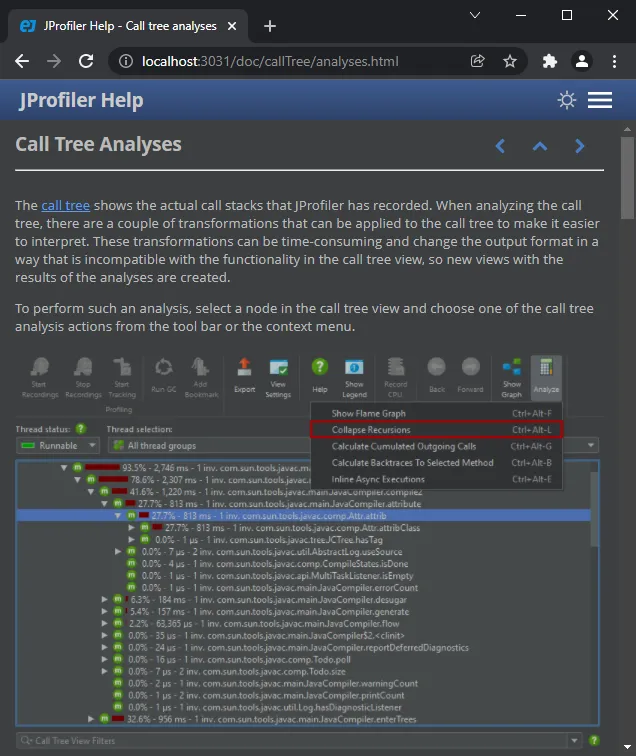Select the CompileStates.isDone row
The height and width of the screenshot is (756, 636).
point(304,564)
